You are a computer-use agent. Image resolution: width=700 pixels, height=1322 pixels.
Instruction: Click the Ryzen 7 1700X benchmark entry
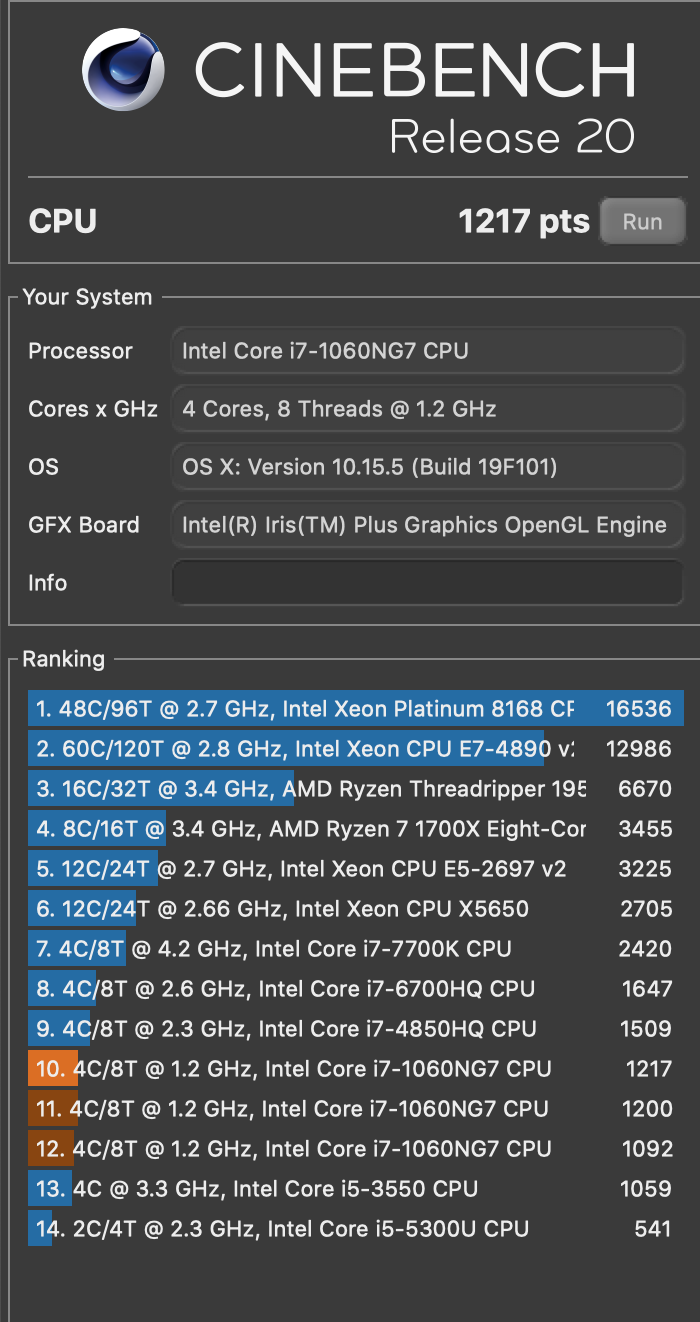coord(350,828)
